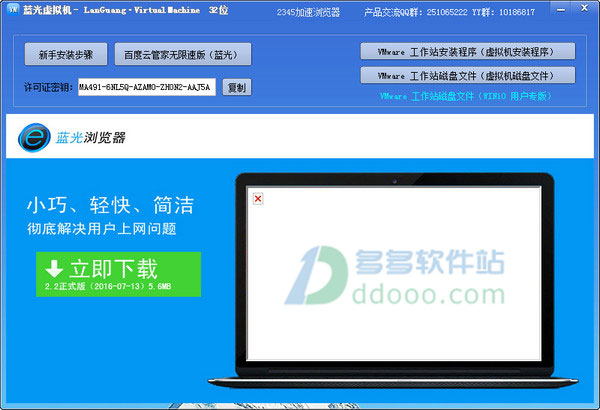Copy license key with 复制 button

[x=237, y=87]
